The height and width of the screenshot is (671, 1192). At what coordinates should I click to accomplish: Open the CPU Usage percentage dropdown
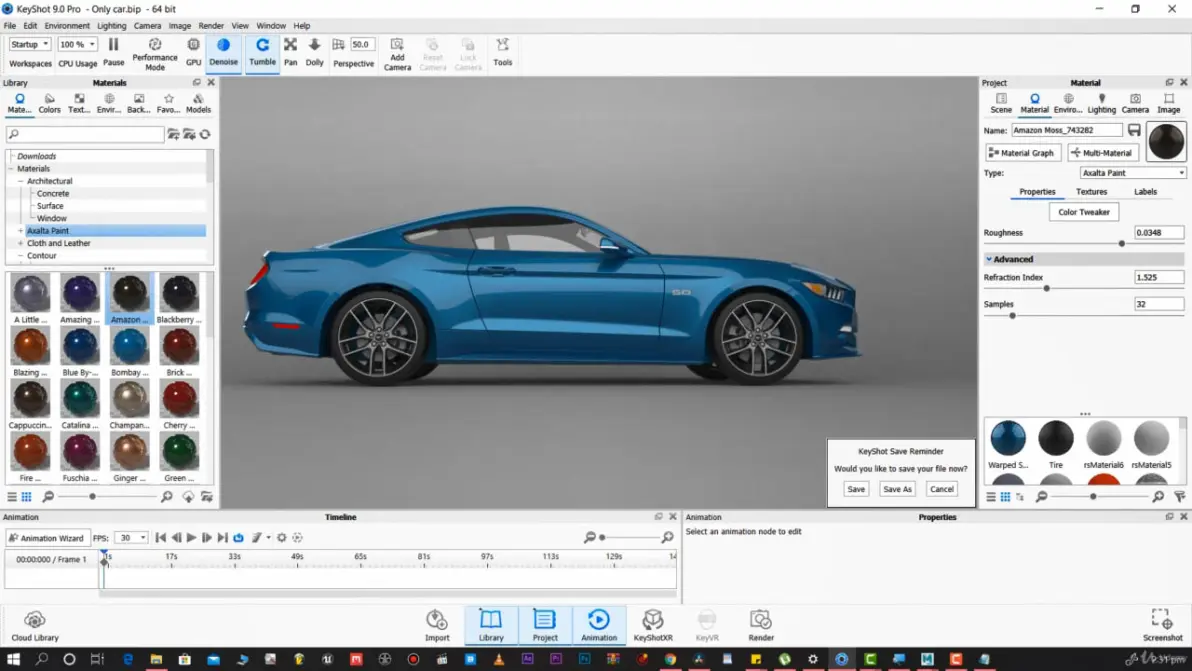pos(78,44)
